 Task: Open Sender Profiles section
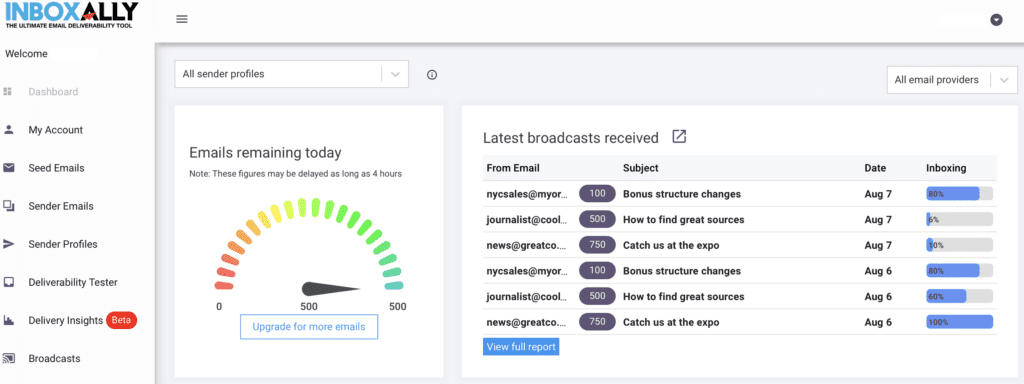tap(63, 244)
